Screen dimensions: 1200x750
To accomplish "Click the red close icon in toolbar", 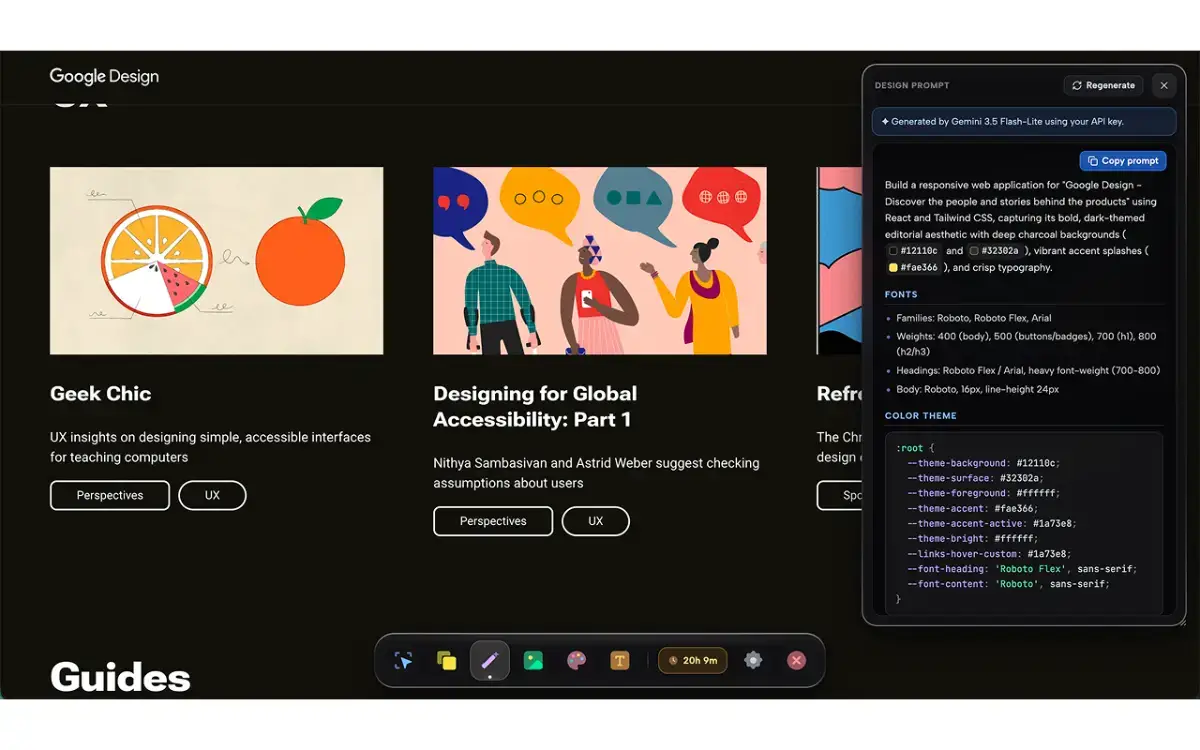I will (797, 661).
